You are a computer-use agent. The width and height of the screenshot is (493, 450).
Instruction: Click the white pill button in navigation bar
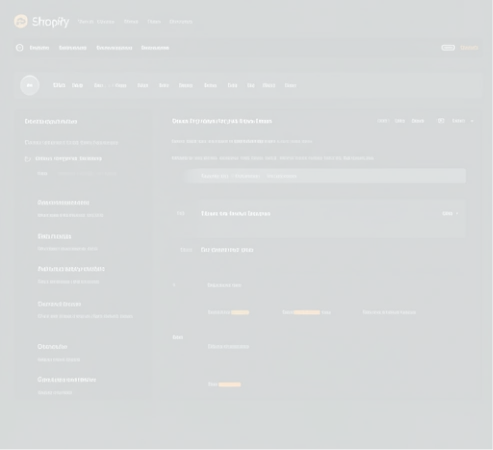(448, 48)
